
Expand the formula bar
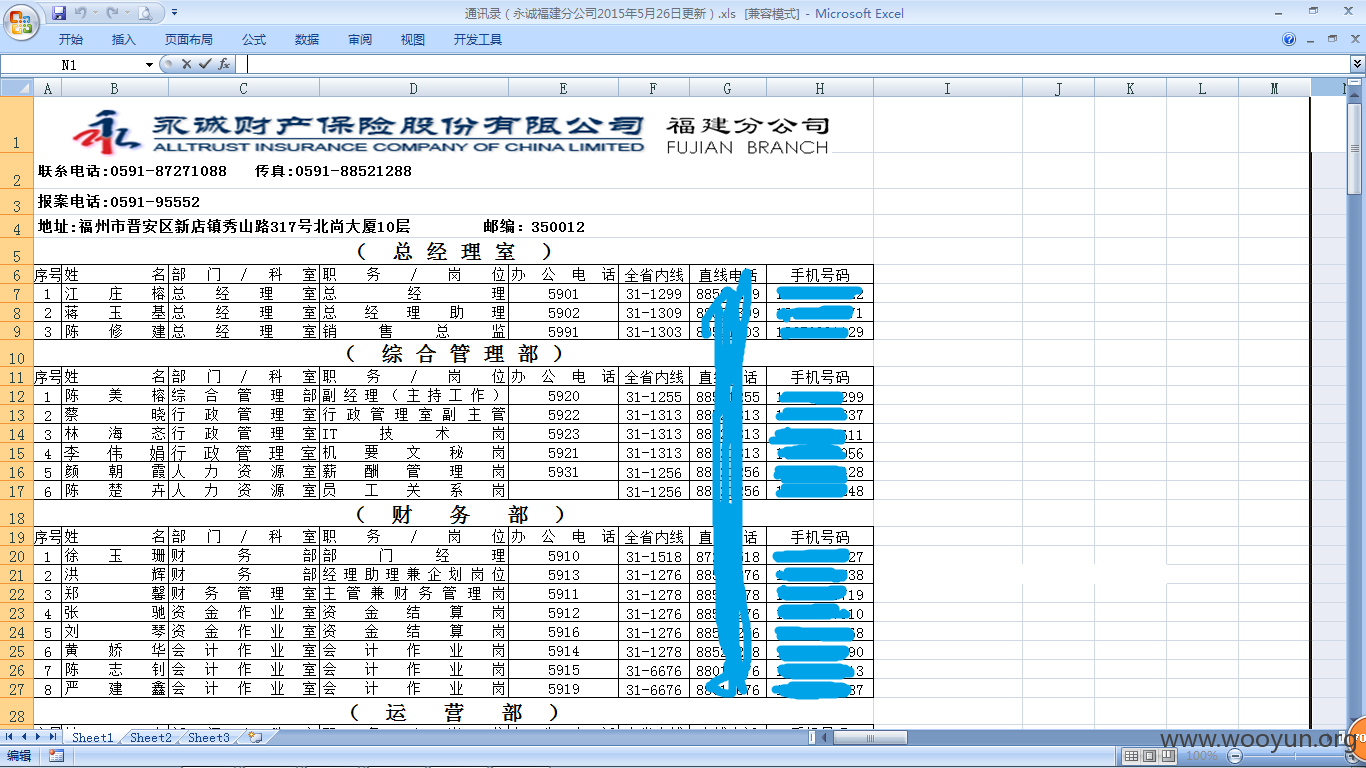pos(1357,64)
